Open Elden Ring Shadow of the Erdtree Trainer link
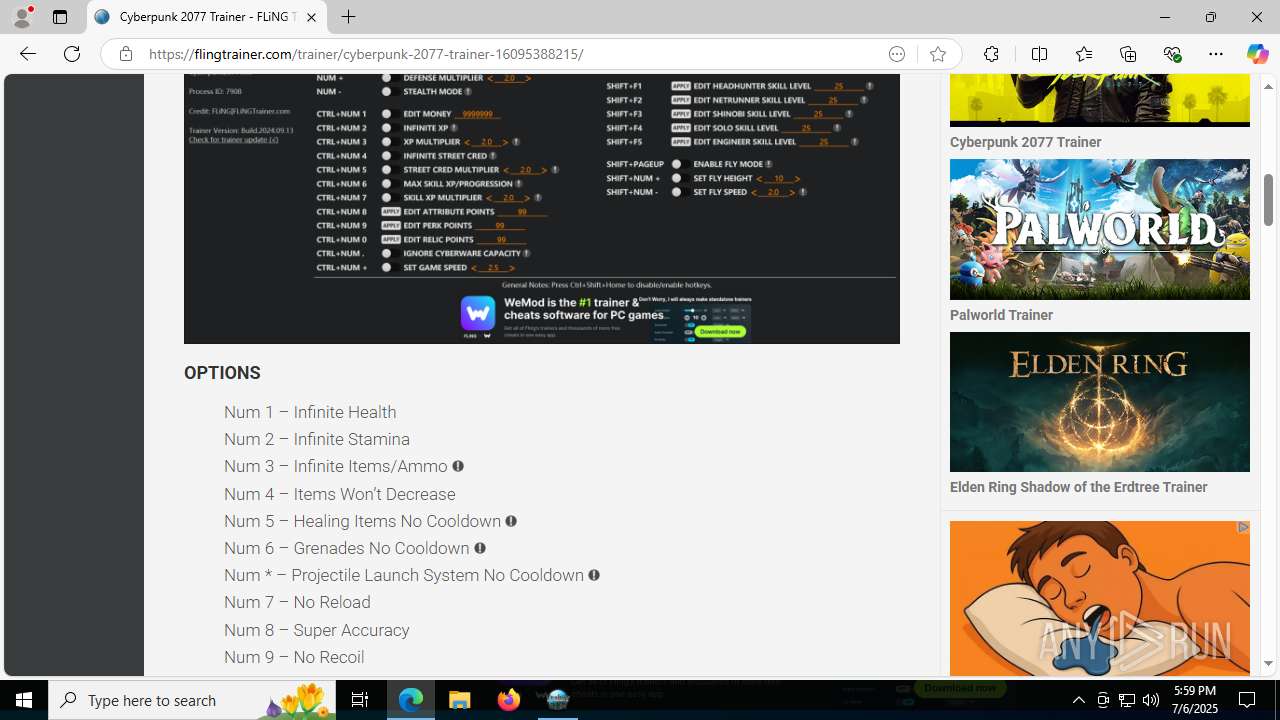The width and height of the screenshot is (1280, 720). [x=1078, y=487]
